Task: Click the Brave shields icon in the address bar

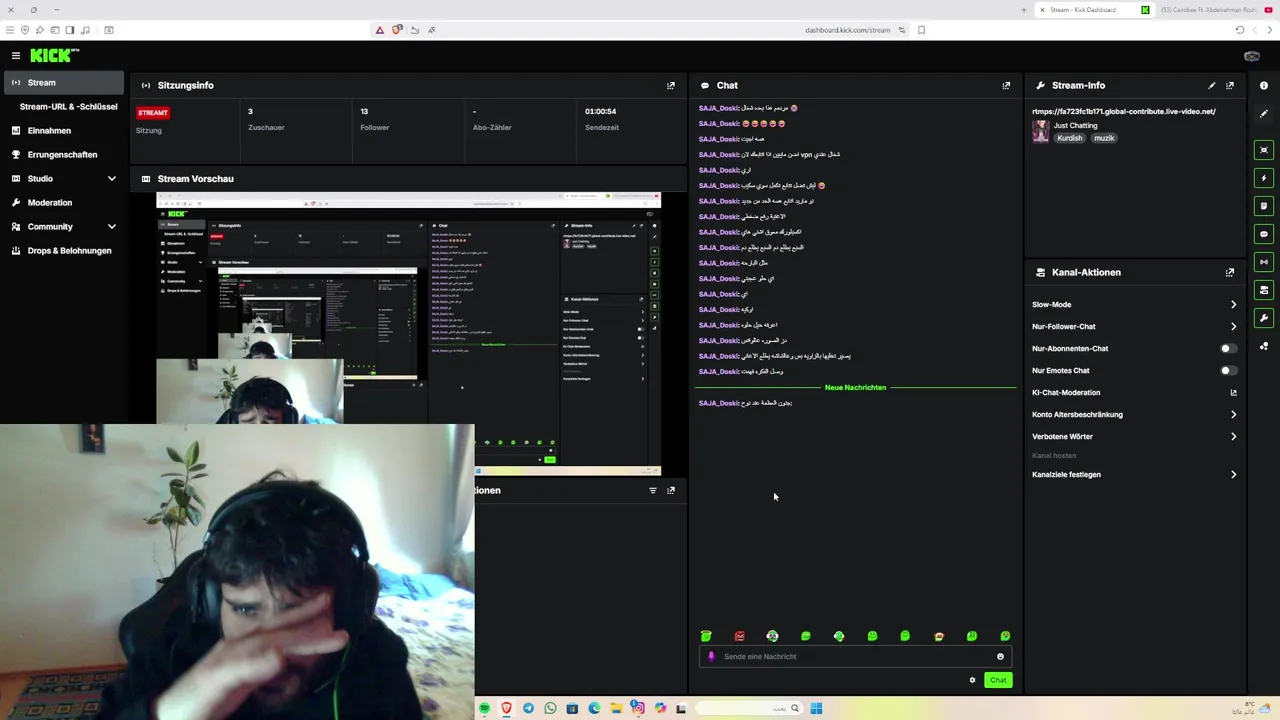Action: 397,30
